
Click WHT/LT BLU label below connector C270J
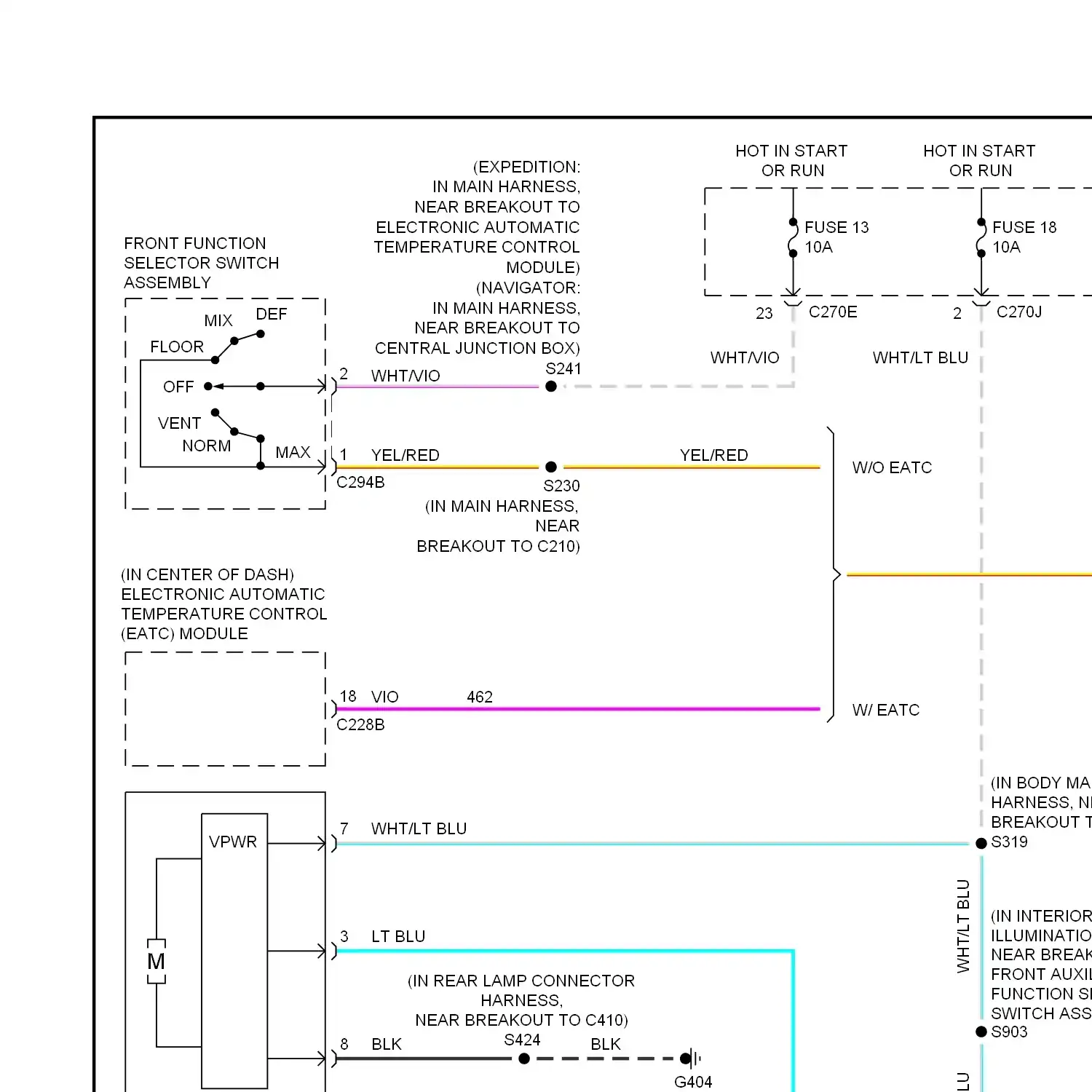920,357
